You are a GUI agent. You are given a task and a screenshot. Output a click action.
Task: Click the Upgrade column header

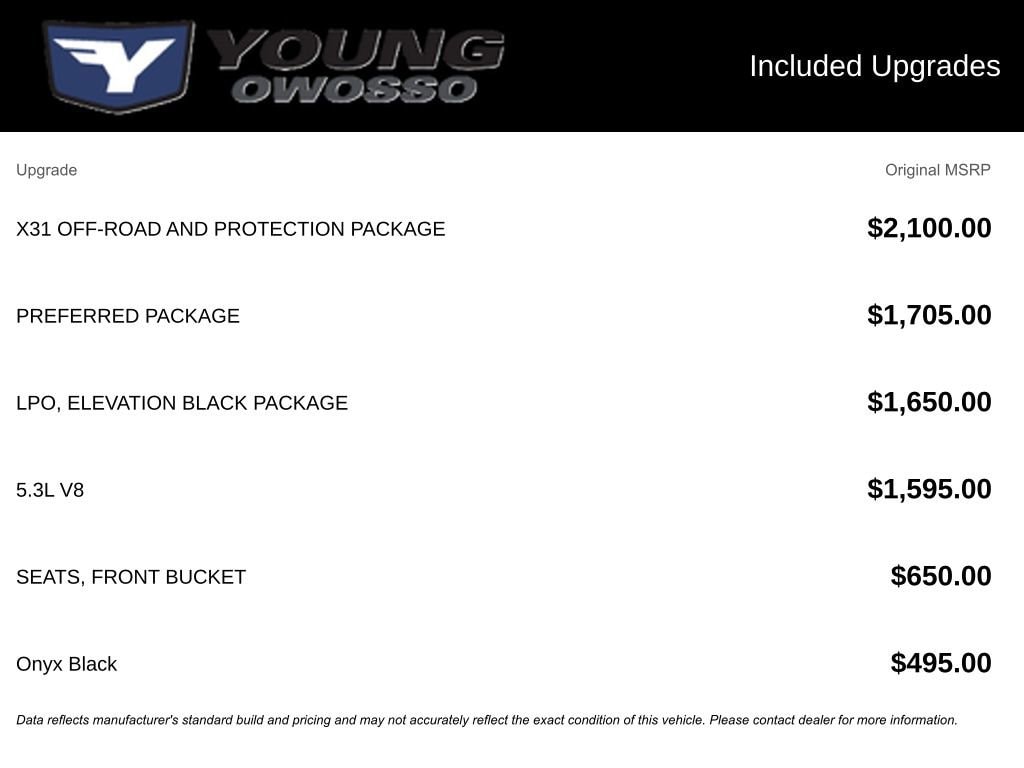46,170
